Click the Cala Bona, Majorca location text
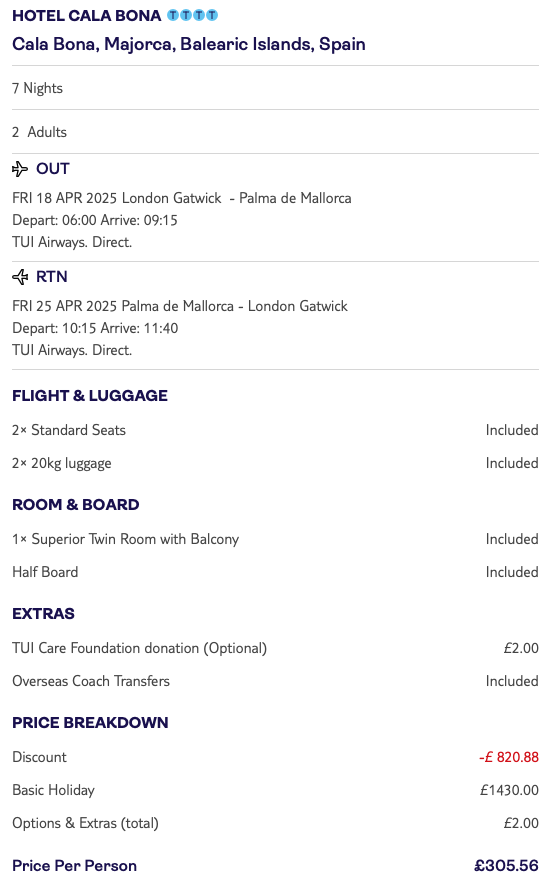This screenshot has height=884, width=553. pos(189,44)
